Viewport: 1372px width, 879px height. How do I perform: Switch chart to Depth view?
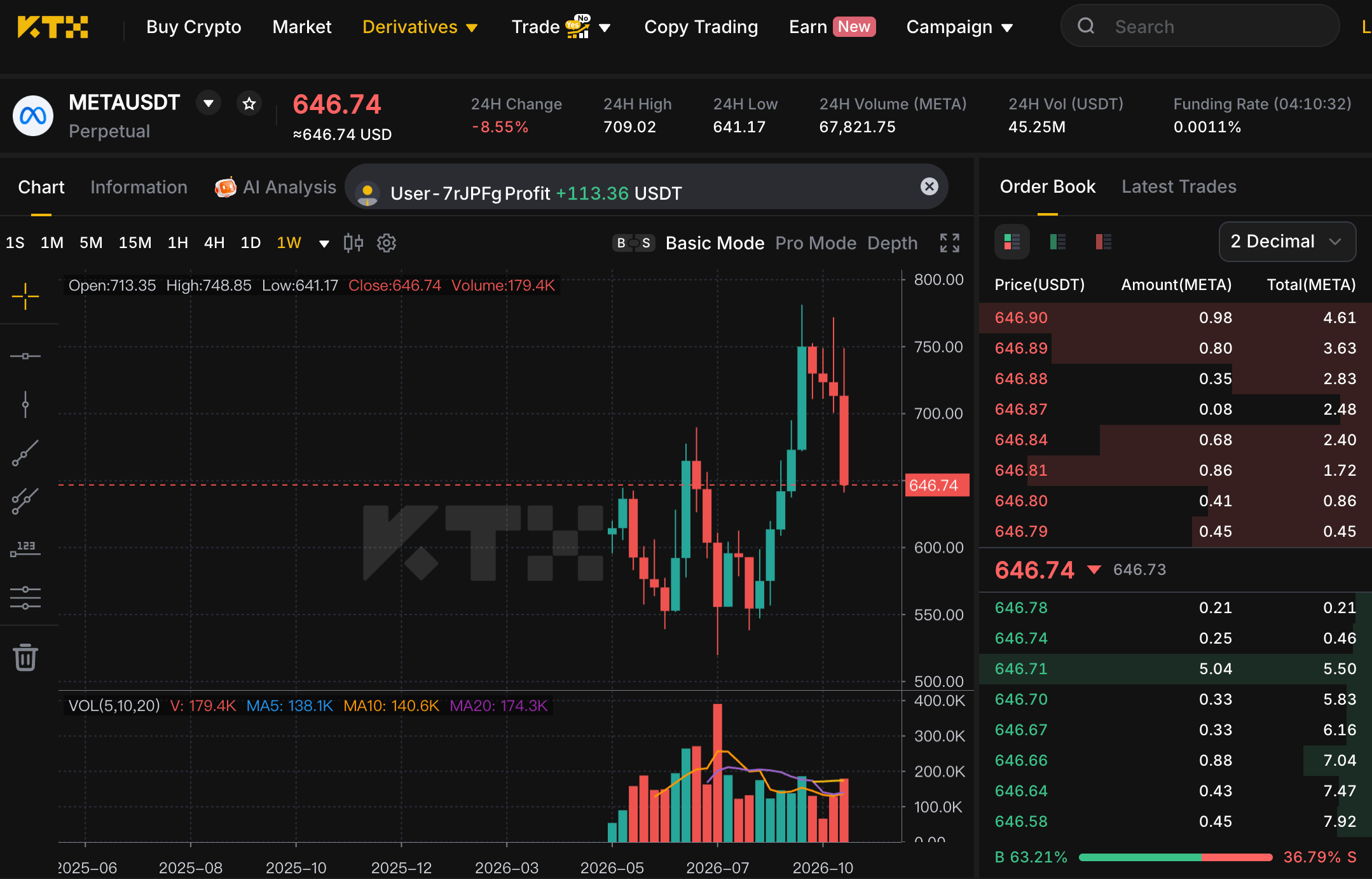coord(892,243)
